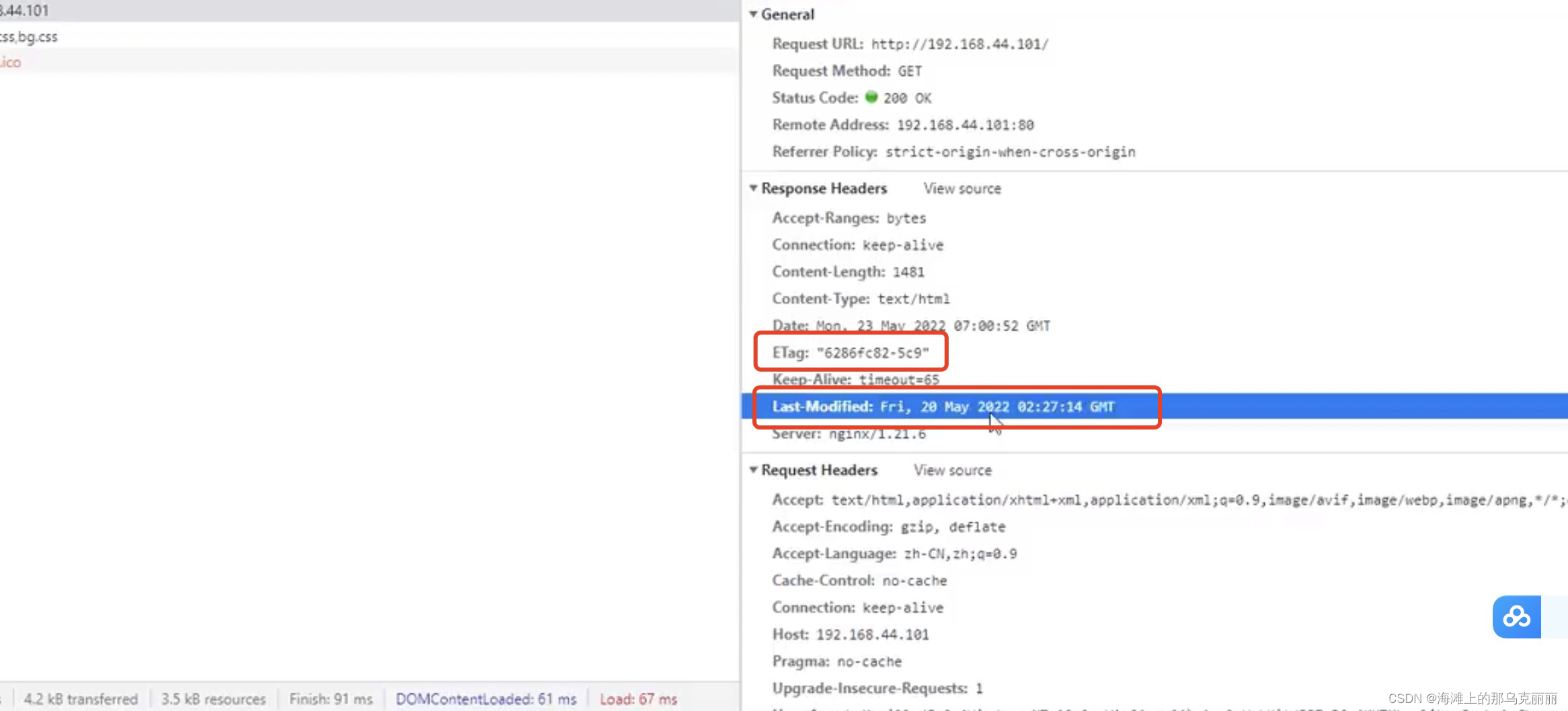The image size is (1568, 711).
Task: Click the Finish: 91 ms indicator
Action: click(331, 698)
